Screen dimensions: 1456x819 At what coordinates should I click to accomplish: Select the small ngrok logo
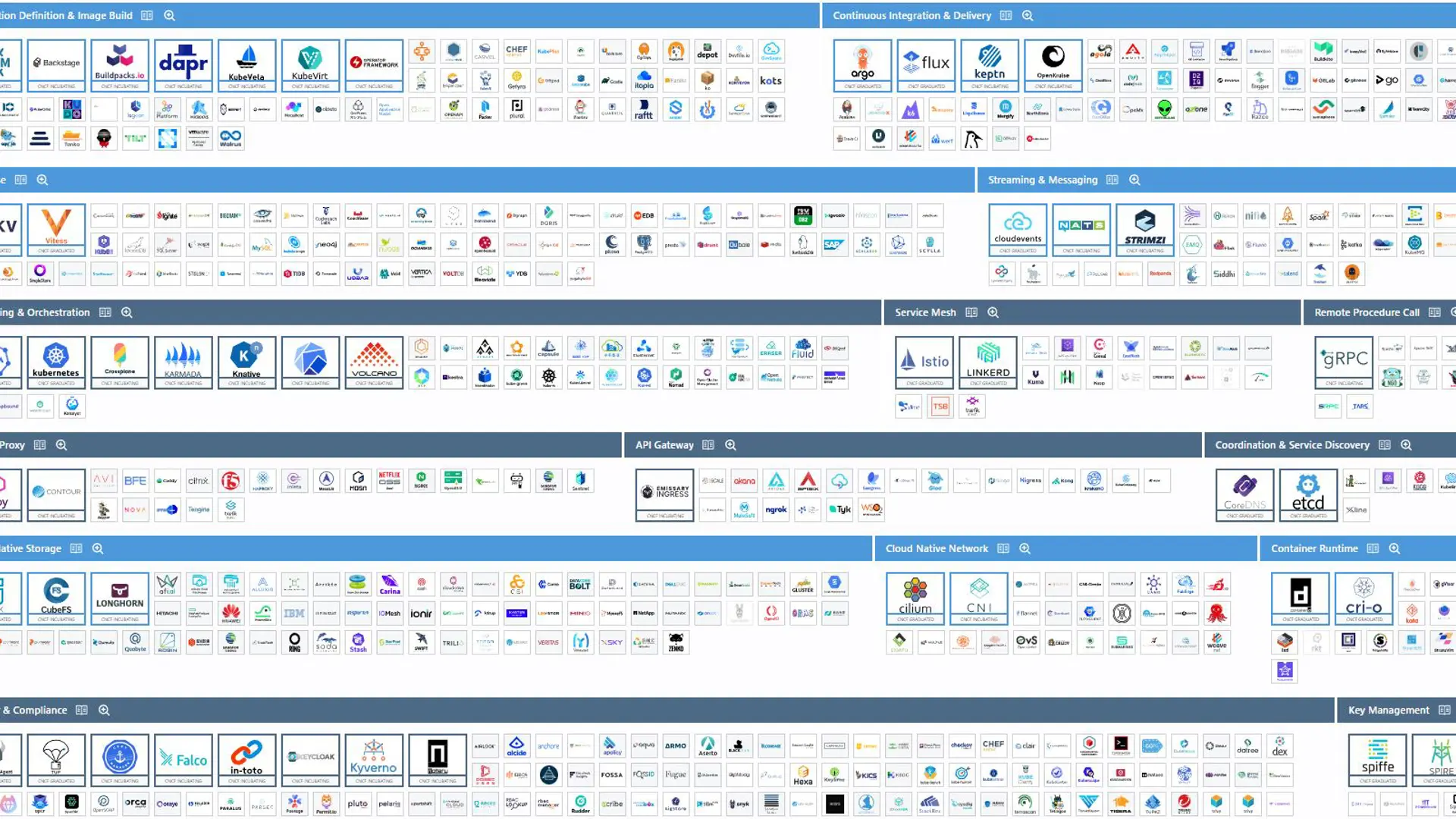pos(776,510)
